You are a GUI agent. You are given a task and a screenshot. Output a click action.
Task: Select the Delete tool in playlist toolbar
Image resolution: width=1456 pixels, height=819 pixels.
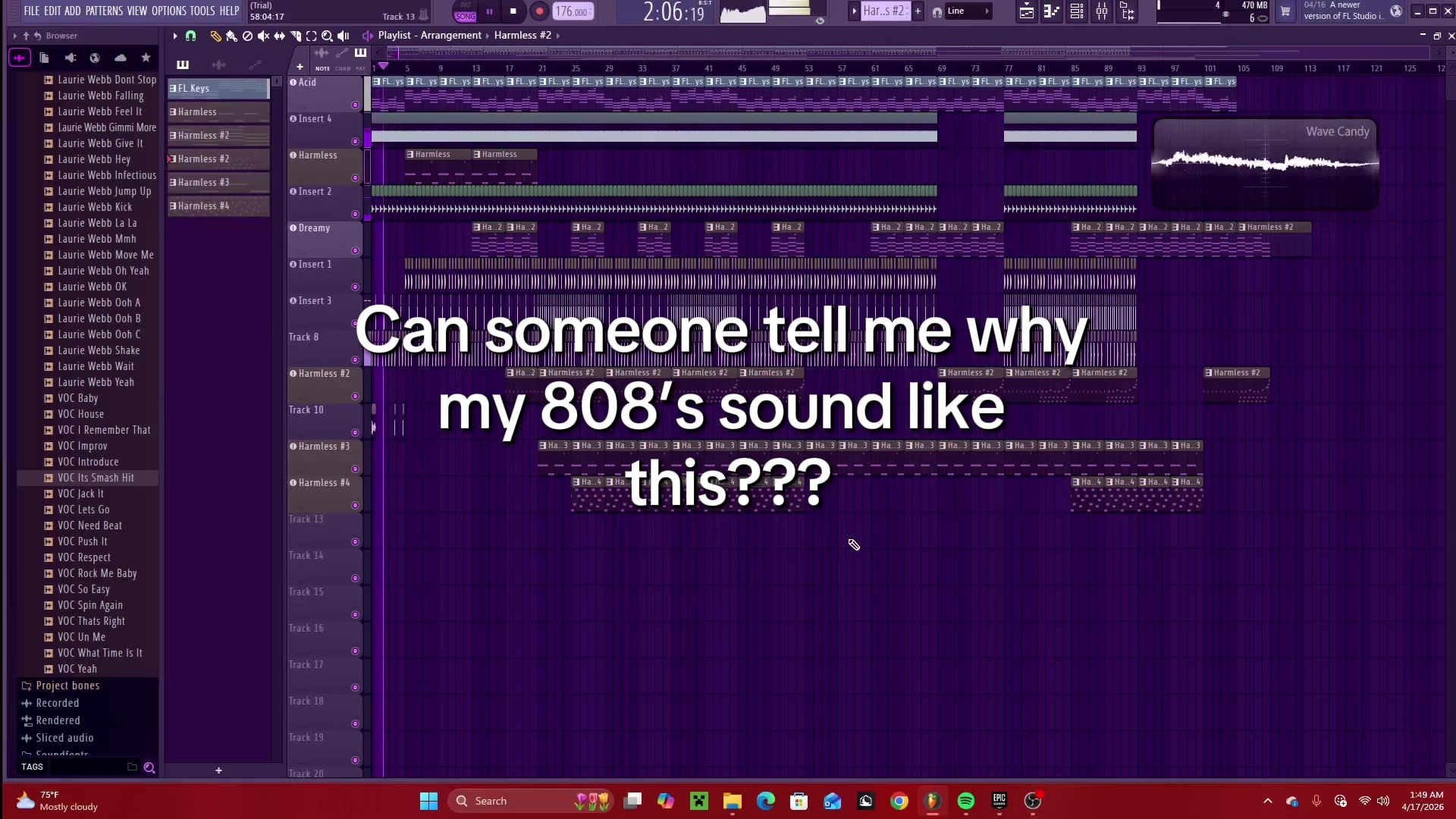(247, 36)
